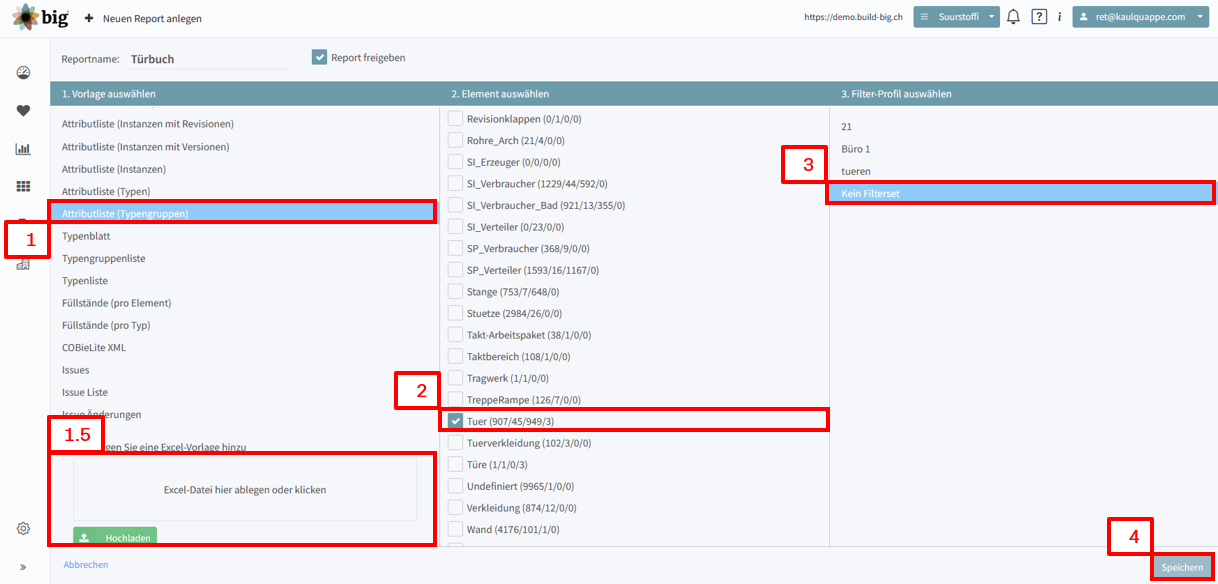Choose Kein Filterset option

(x=1023, y=193)
